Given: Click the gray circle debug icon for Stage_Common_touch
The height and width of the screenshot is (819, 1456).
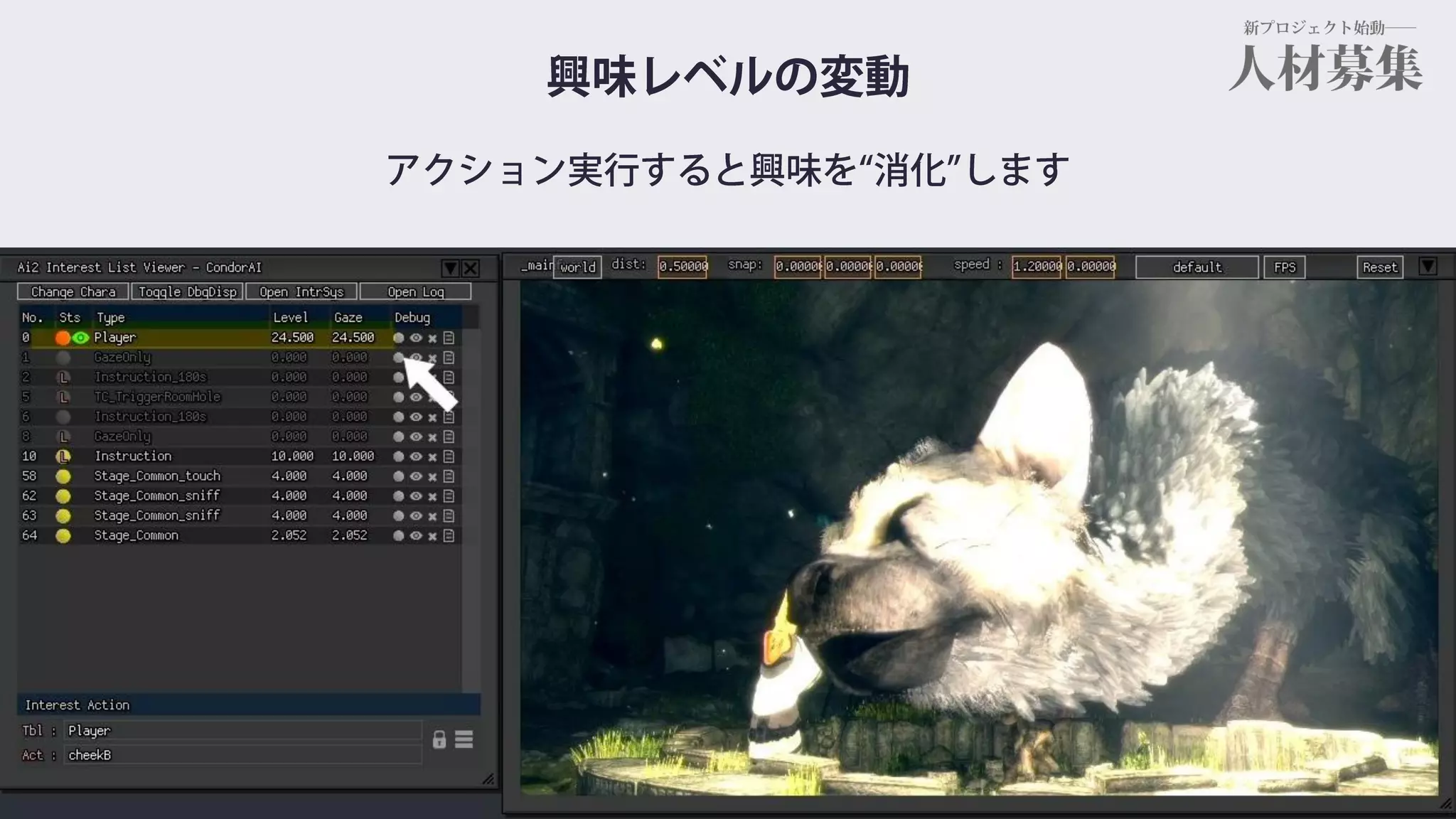Looking at the screenshot, I should (399, 476).
